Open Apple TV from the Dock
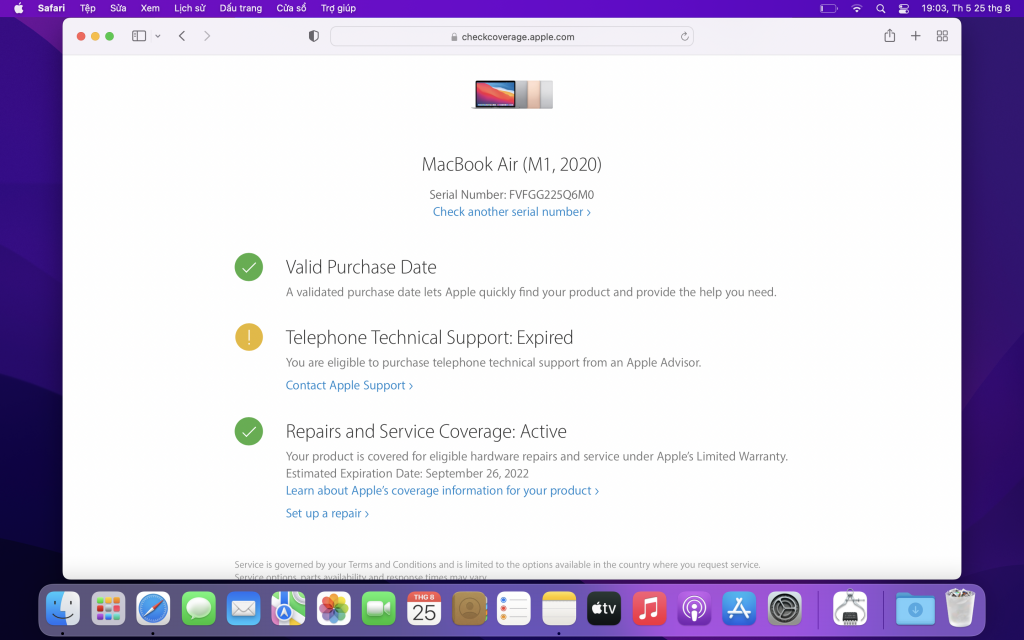The height and width of the screenshot is (640, 1024). (604, 609)
